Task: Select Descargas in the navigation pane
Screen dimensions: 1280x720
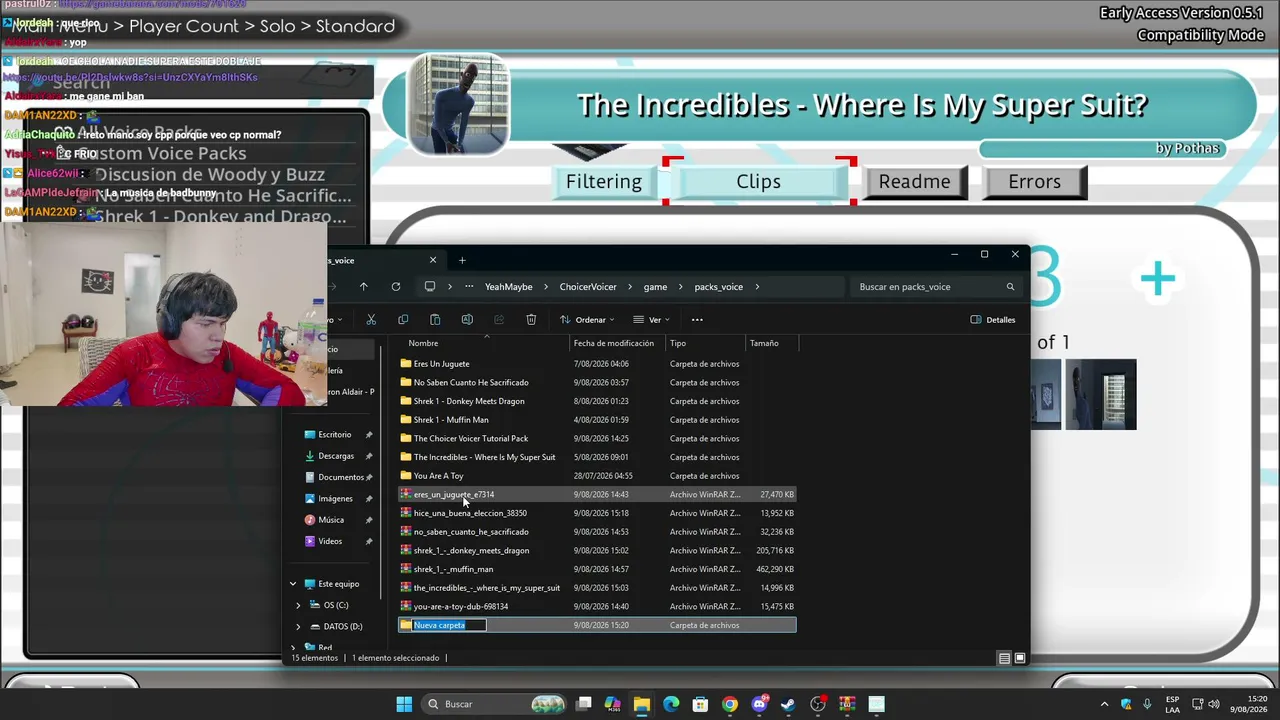Action: coord(336,456)
